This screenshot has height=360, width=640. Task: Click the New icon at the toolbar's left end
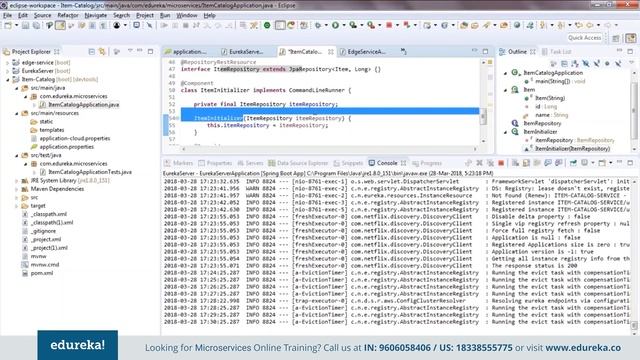point(8,25)
